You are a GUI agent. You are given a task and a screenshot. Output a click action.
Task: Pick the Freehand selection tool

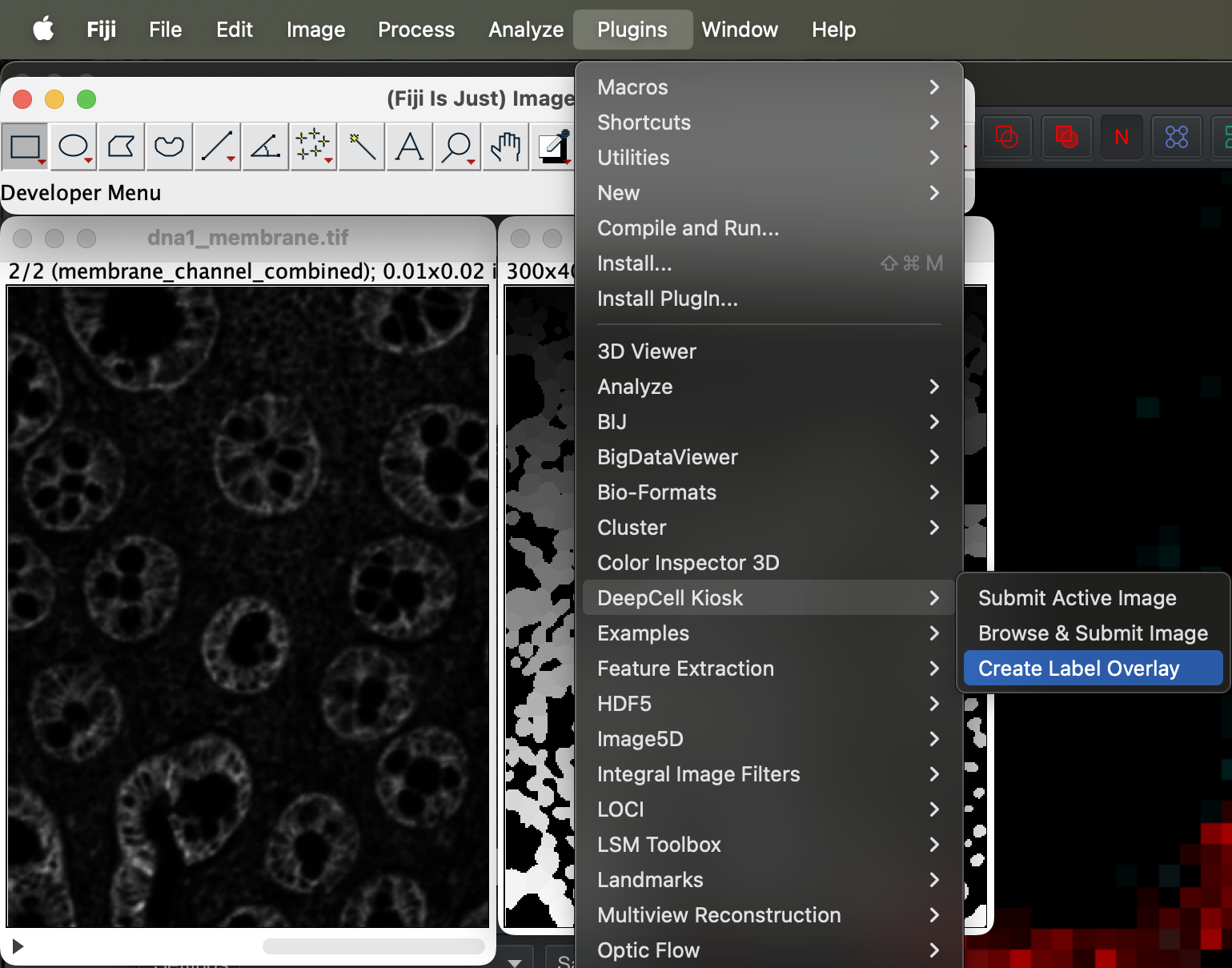click(169, 147)
